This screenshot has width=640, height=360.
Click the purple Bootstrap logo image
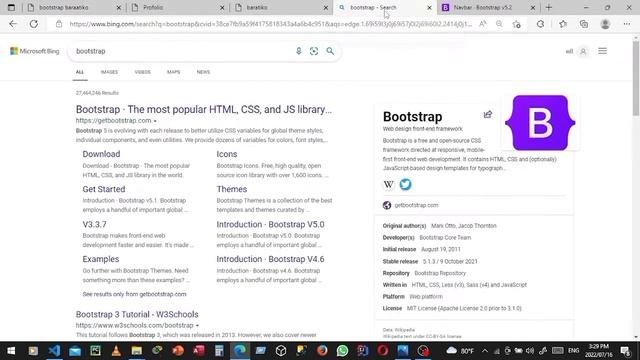click(540, 123)
